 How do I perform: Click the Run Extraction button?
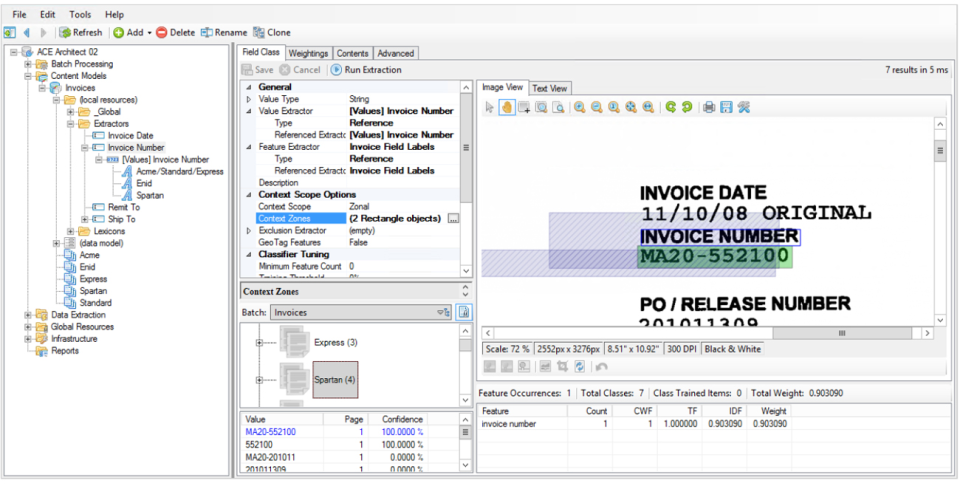(x=366, y=70)
